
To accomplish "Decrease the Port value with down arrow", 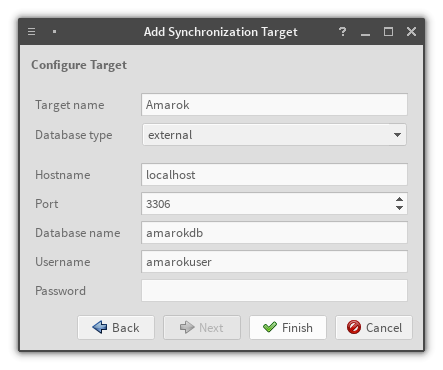I will coord(399,208).
